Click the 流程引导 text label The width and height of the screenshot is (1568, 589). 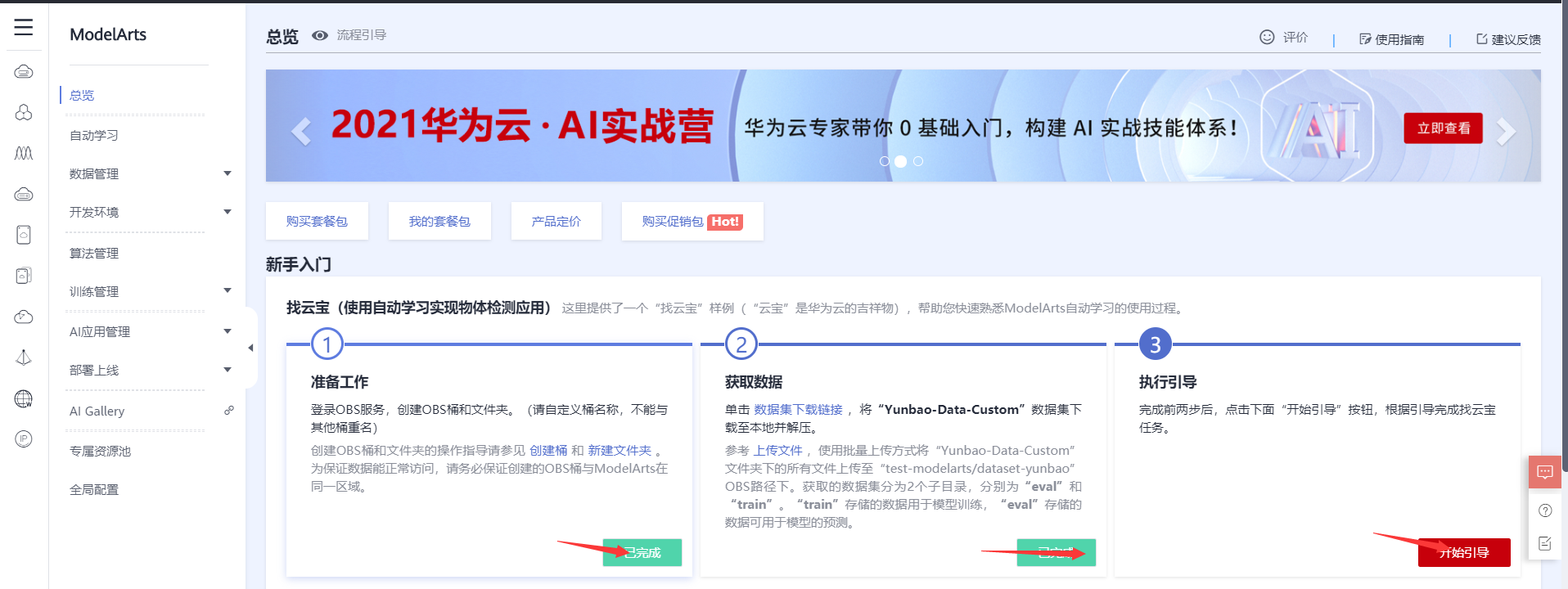pos(362,35)
